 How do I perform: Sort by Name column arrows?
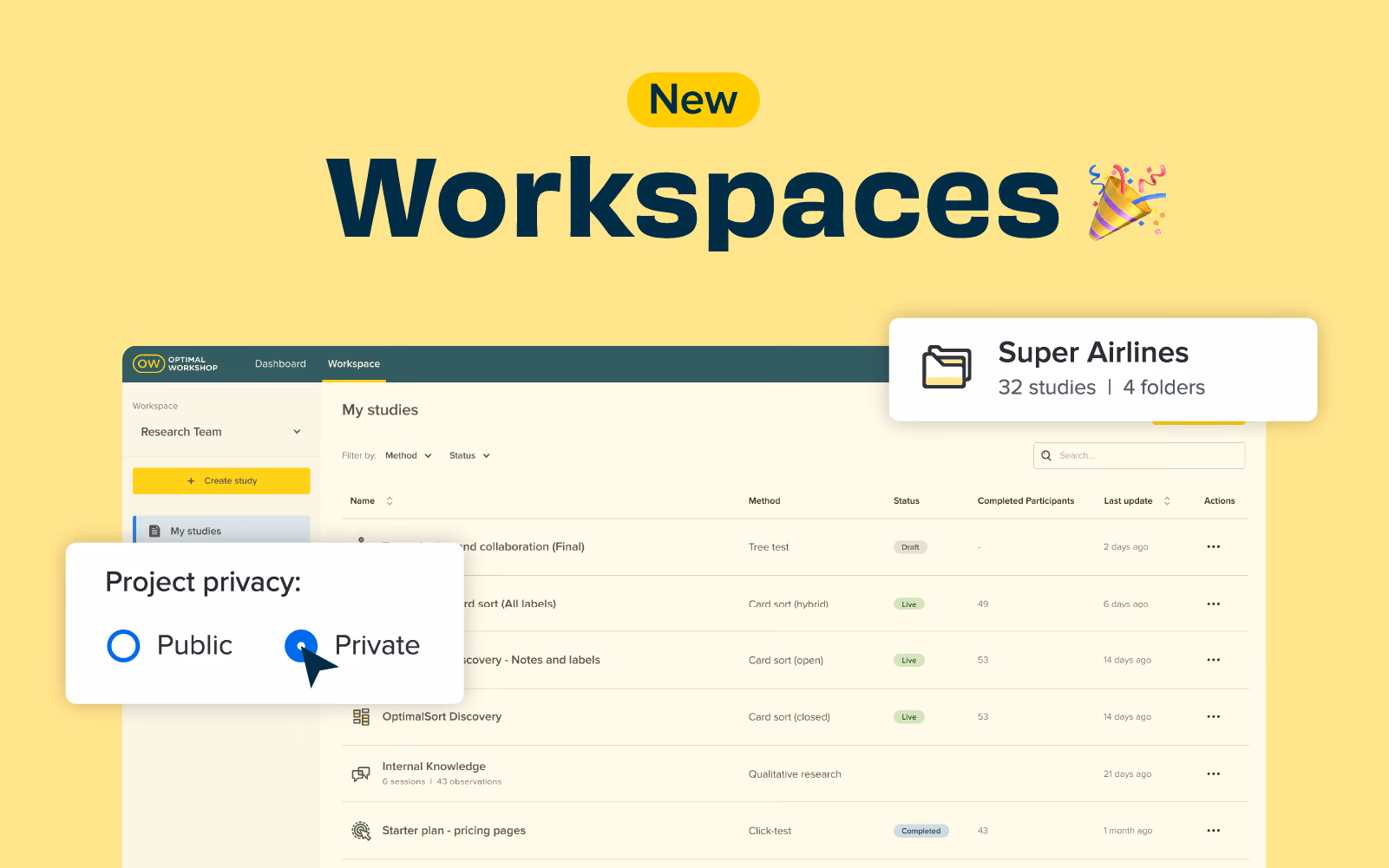[x=390, y=501]
